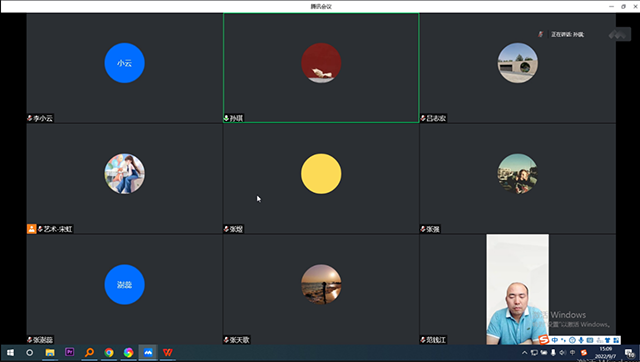Screen dimensions: 640x362
Task: Click the microphone icon in the system tray
Action: [553, 353]
